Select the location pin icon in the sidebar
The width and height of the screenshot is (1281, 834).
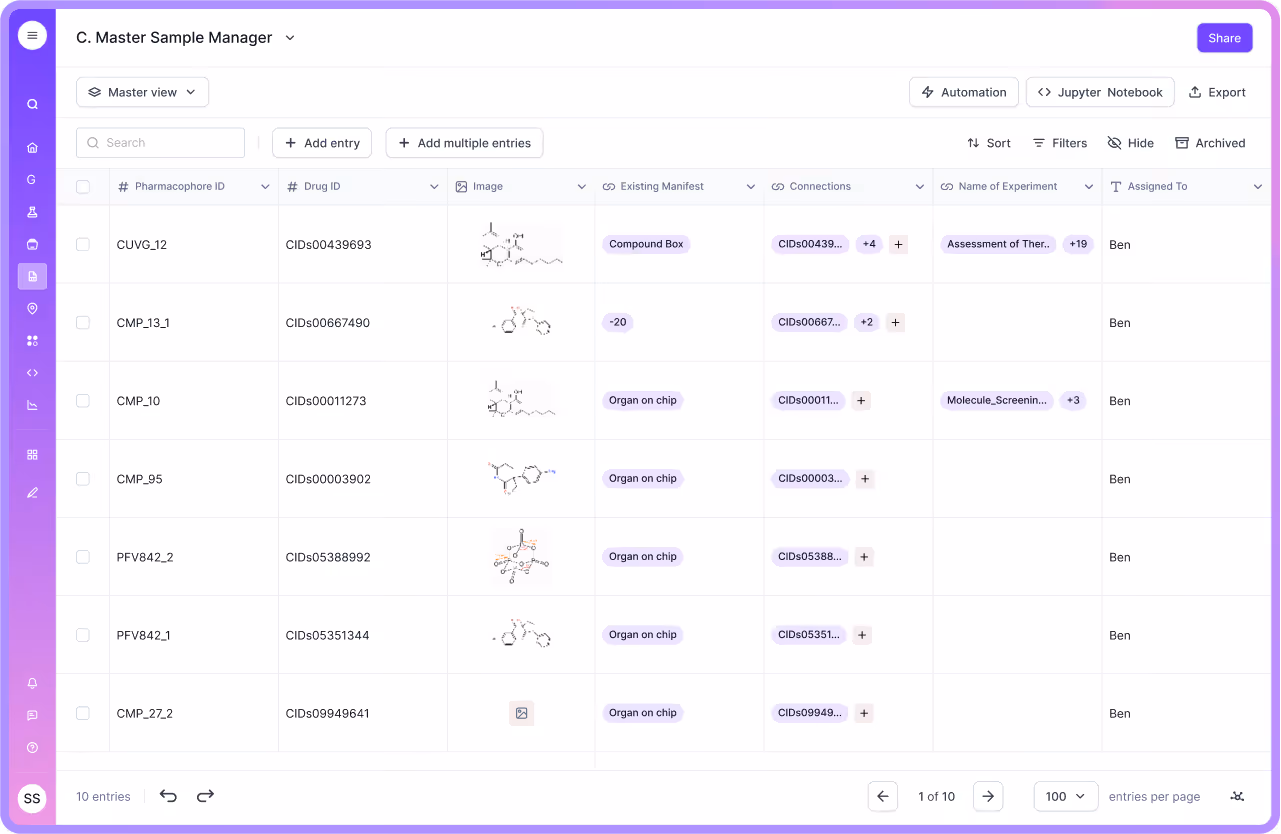click(32, 308)
